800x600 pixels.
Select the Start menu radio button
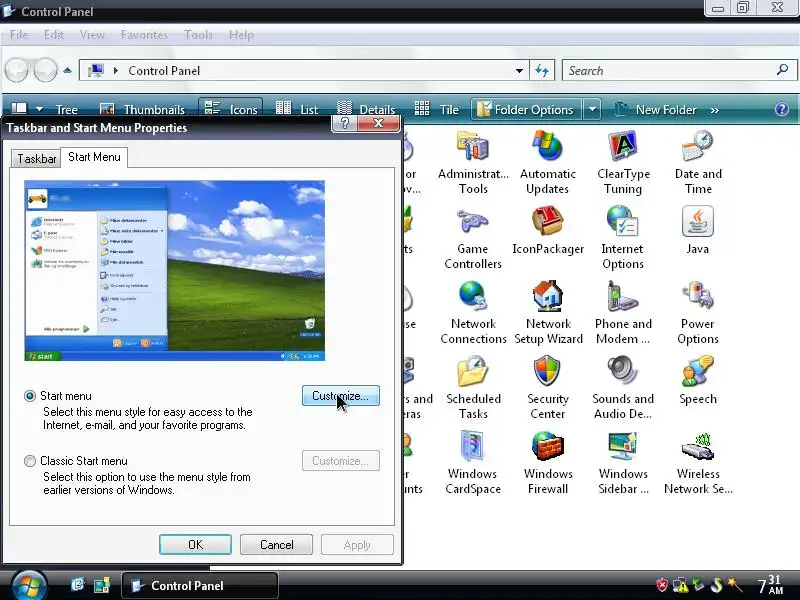click(30, 396)
